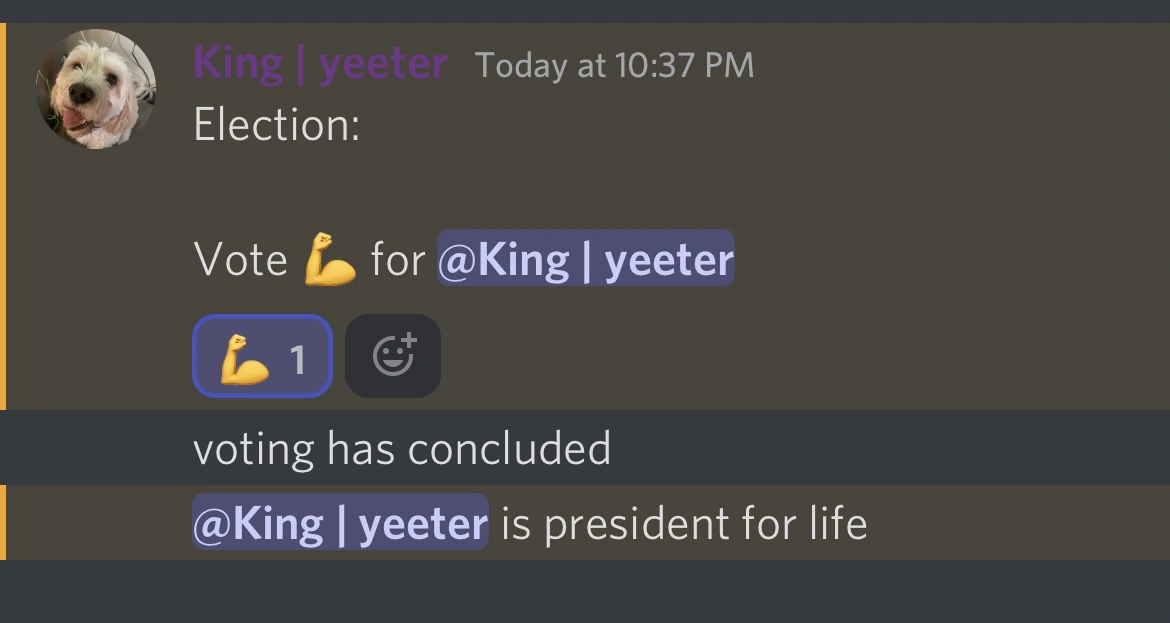Click the purple King | yeeter author name
The width and height of the screenshot is (1170, 623).
pos(320,65)
